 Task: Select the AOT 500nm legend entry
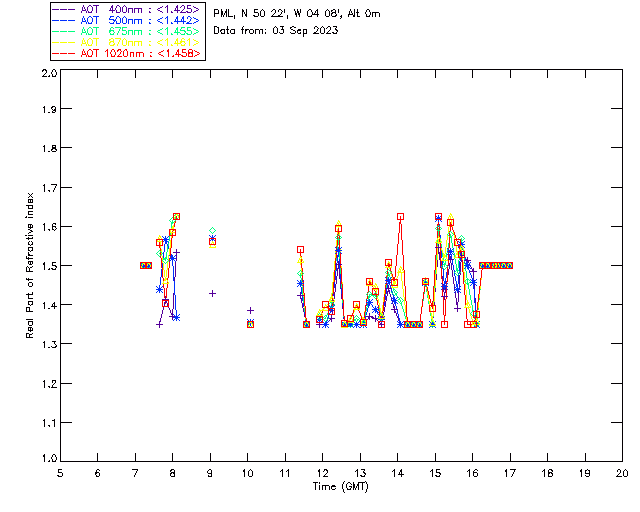(127, 20)
